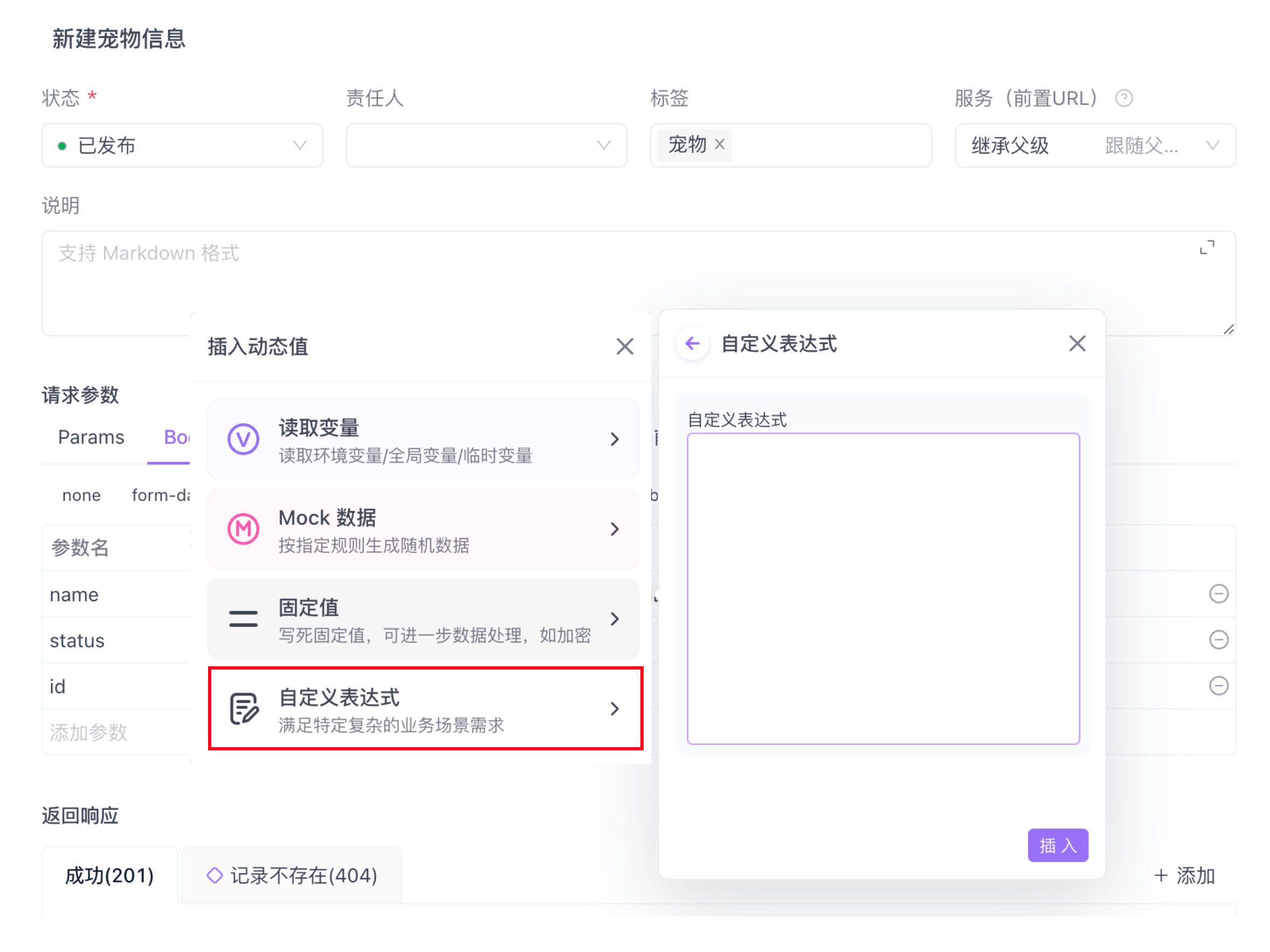Remove the name parameter with minus icon

1218,593
